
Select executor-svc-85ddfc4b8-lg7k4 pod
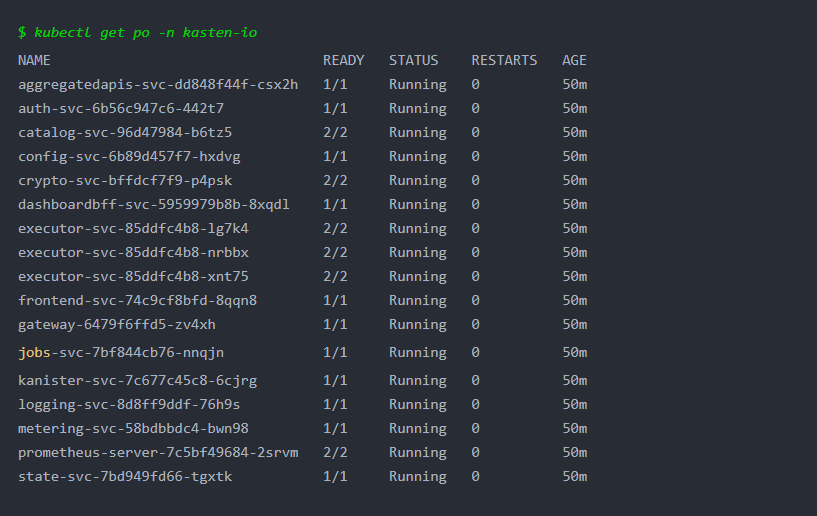133,228
